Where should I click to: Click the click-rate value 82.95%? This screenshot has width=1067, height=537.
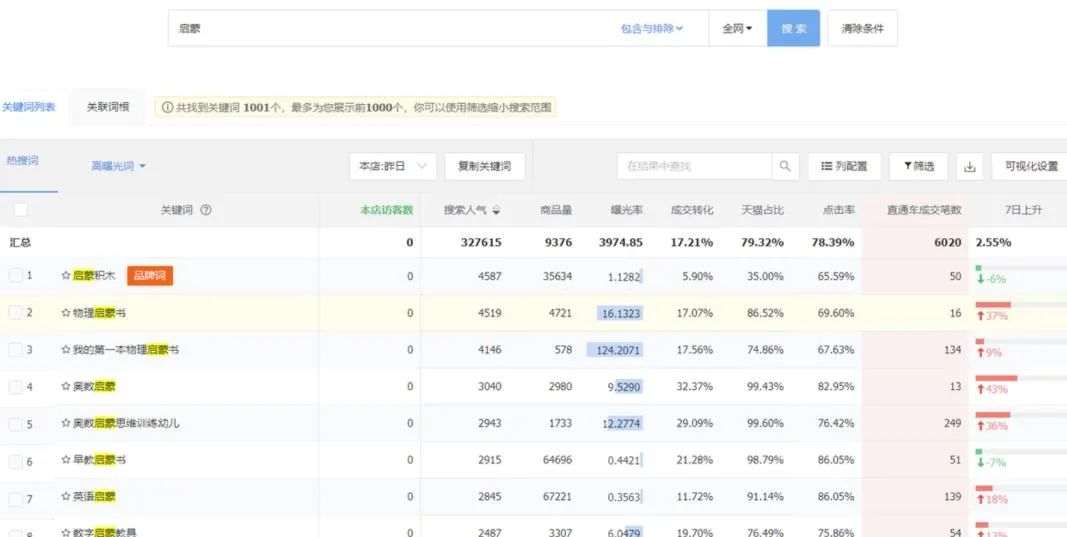pos(836,387)
